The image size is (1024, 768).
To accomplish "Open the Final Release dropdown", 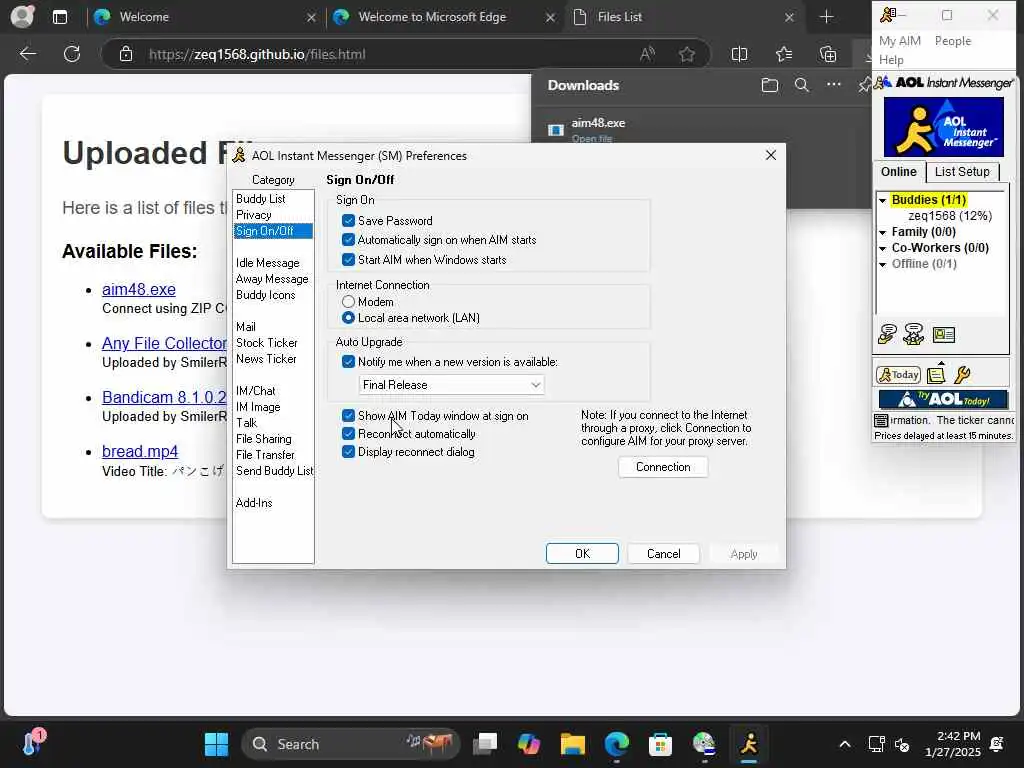I will [x=451, y=385].
